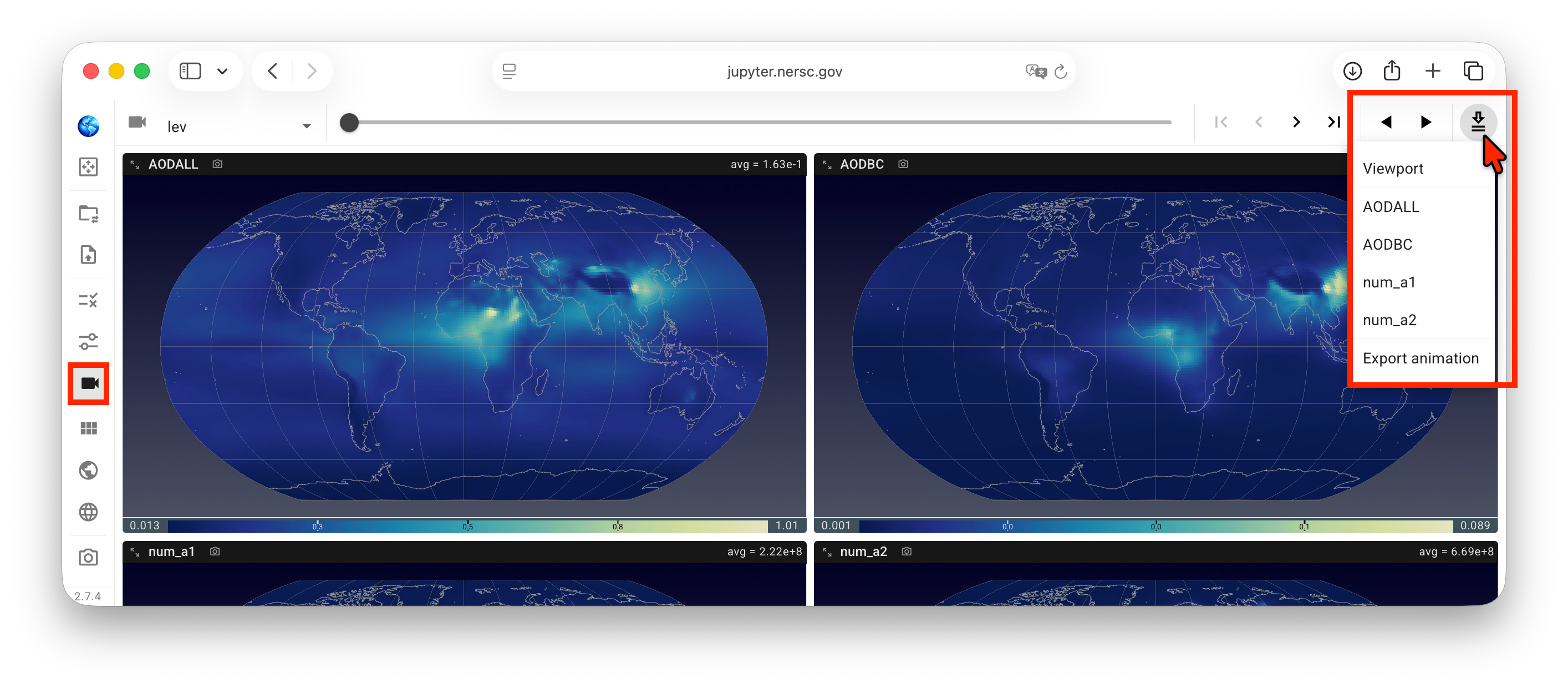
Task: Select Viewport from the export menu
Action: click(1423, 169)
